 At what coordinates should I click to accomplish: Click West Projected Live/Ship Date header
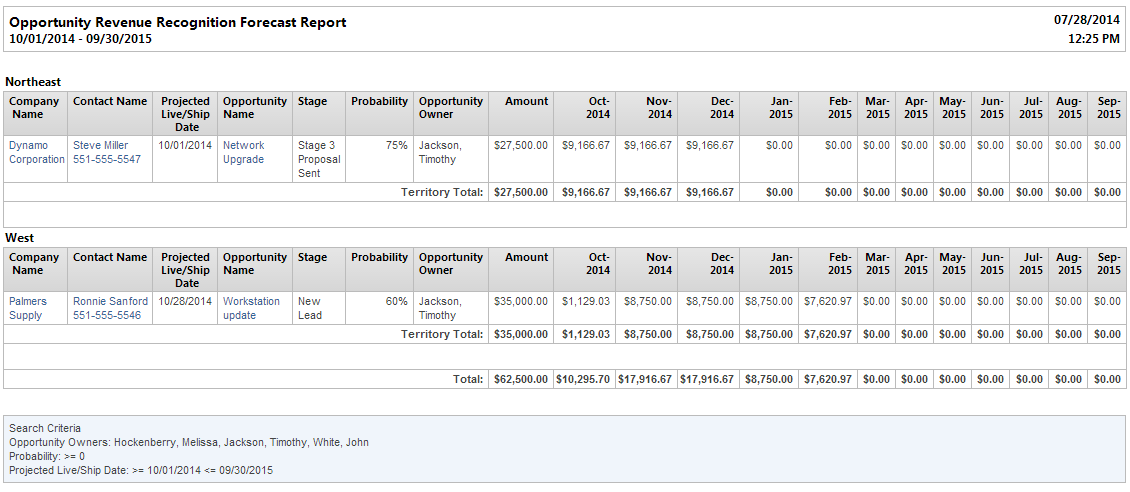coord(185,269)
